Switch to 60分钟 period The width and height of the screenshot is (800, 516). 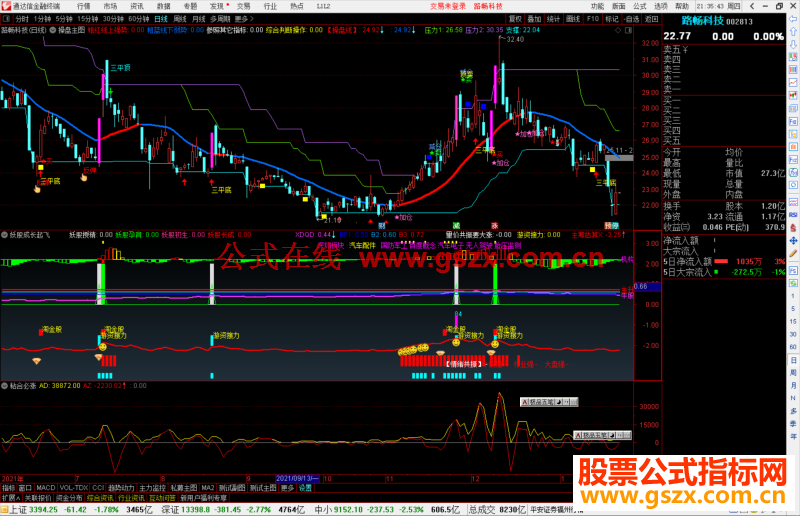[x=139, y=19]
